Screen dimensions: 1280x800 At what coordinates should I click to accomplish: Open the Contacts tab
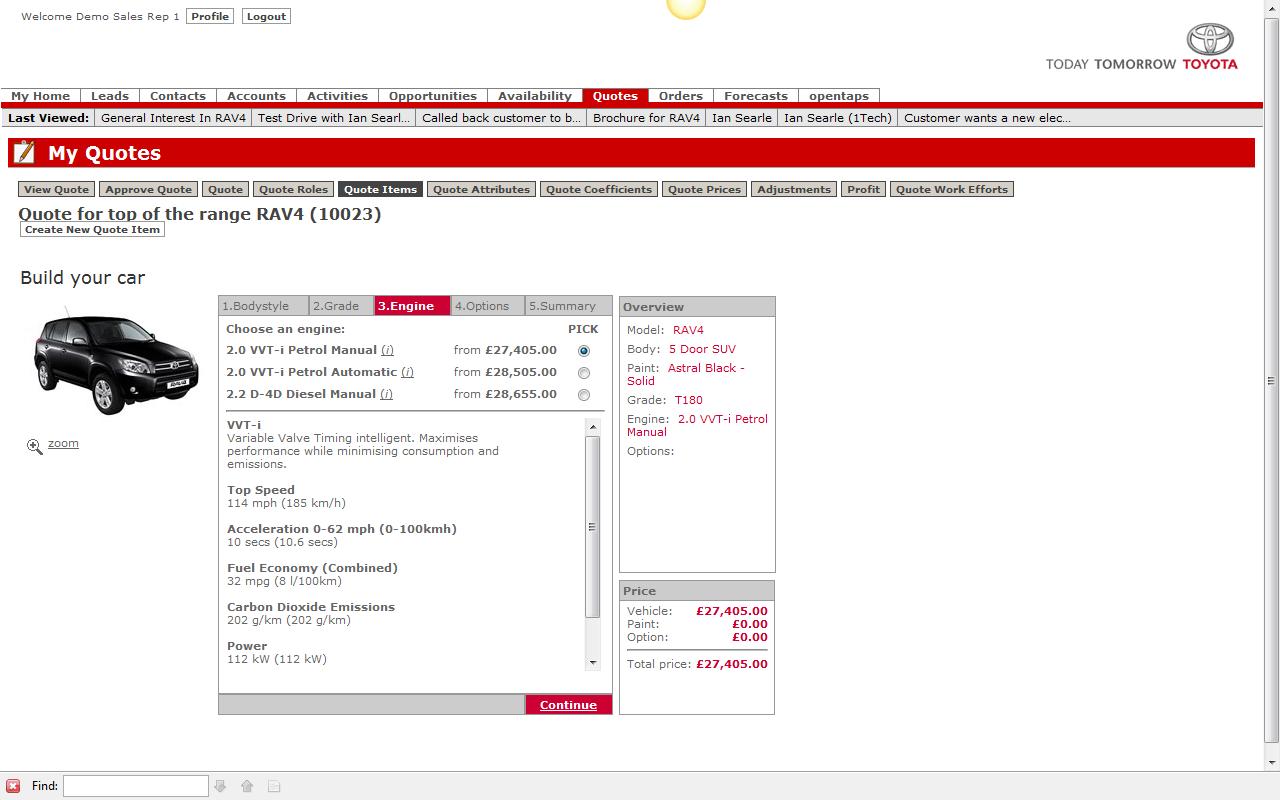(178, 96)
